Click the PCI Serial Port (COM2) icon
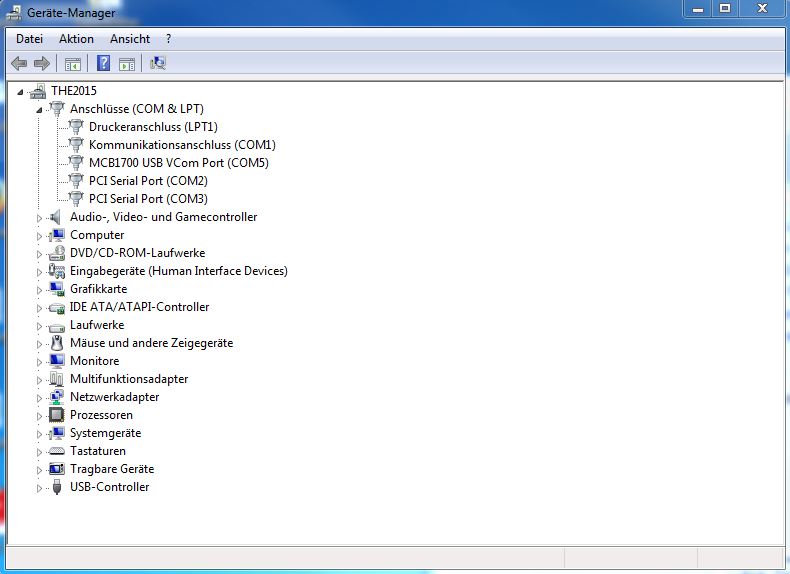This screenshot has height=574, width=790. (x=76, y=181)
